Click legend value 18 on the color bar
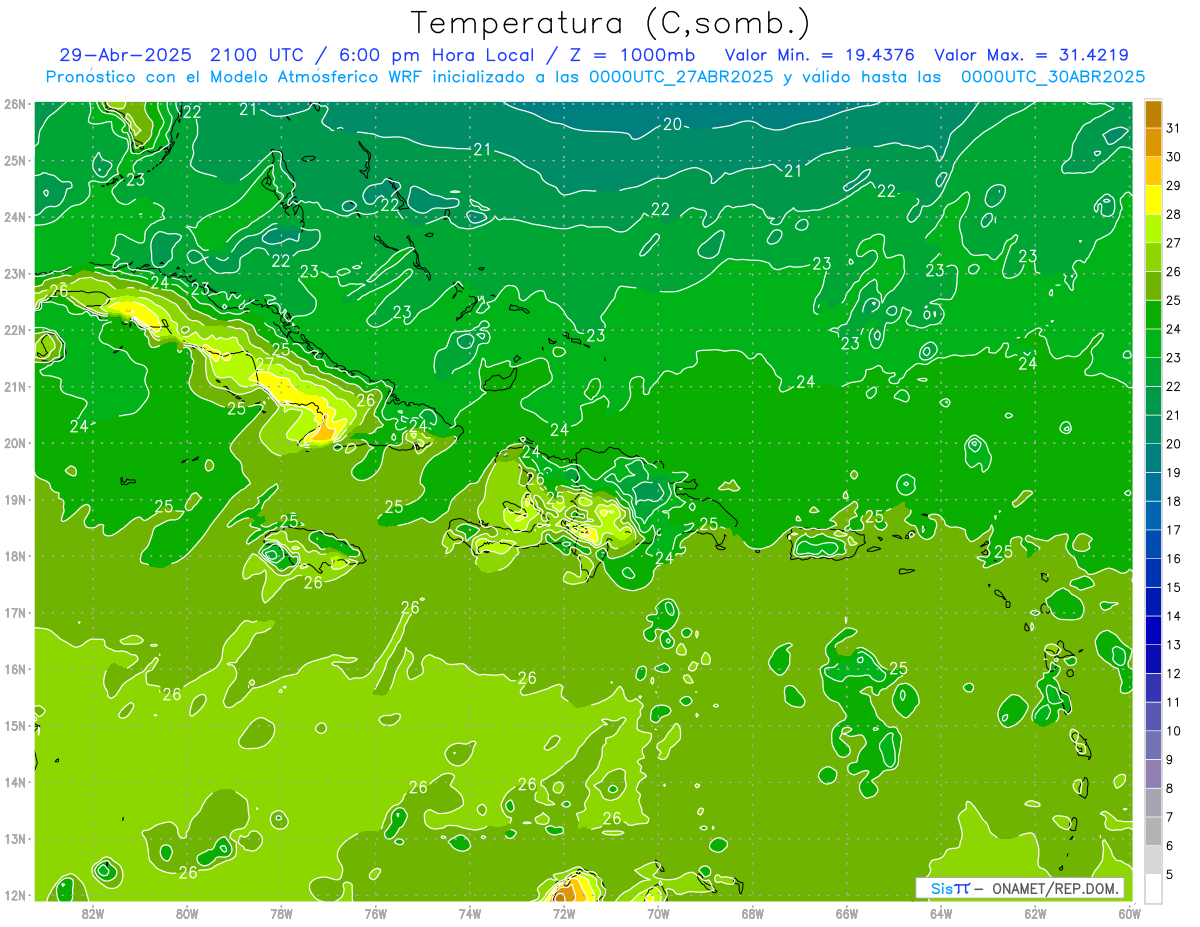 pyautogui.click(x=1174, y=501)
